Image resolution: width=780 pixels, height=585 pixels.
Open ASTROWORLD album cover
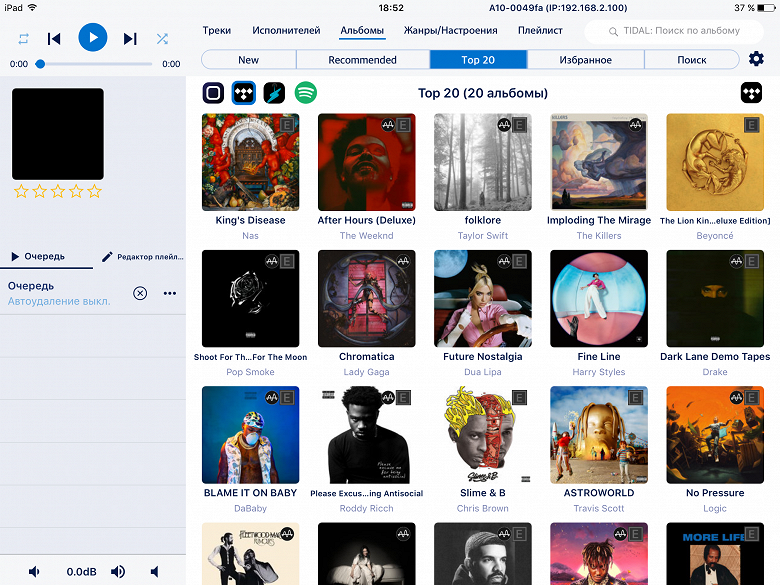(599, 435)
